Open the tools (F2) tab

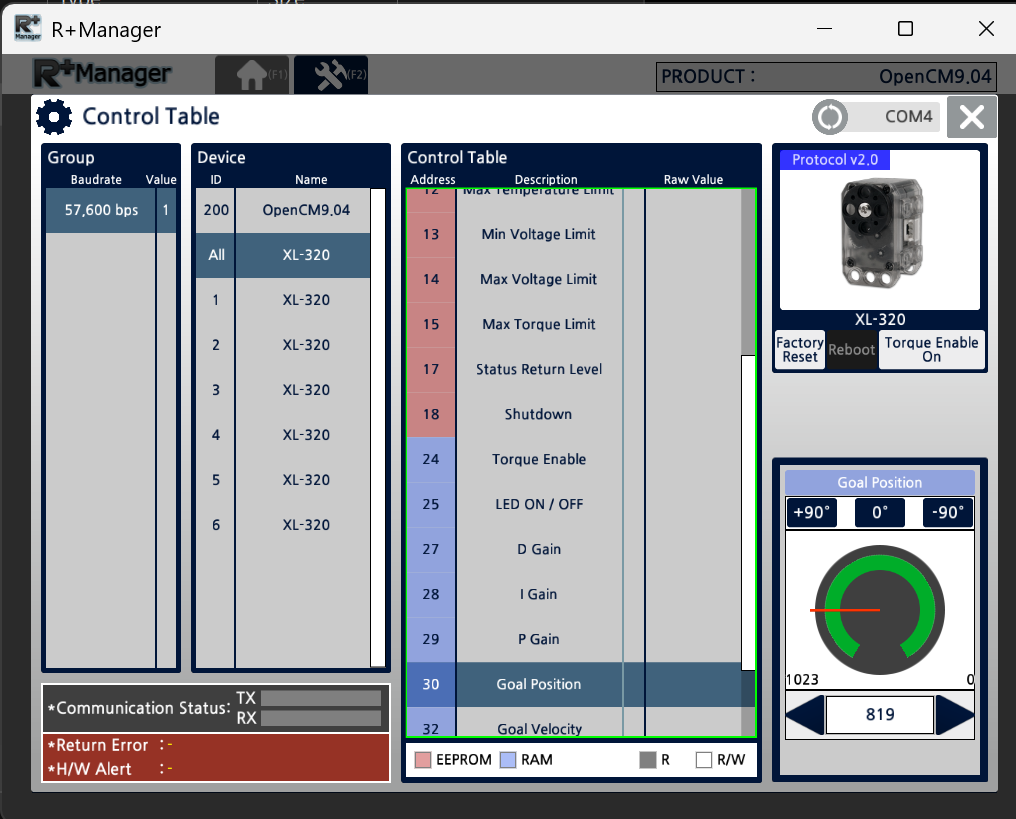[331, 75]
